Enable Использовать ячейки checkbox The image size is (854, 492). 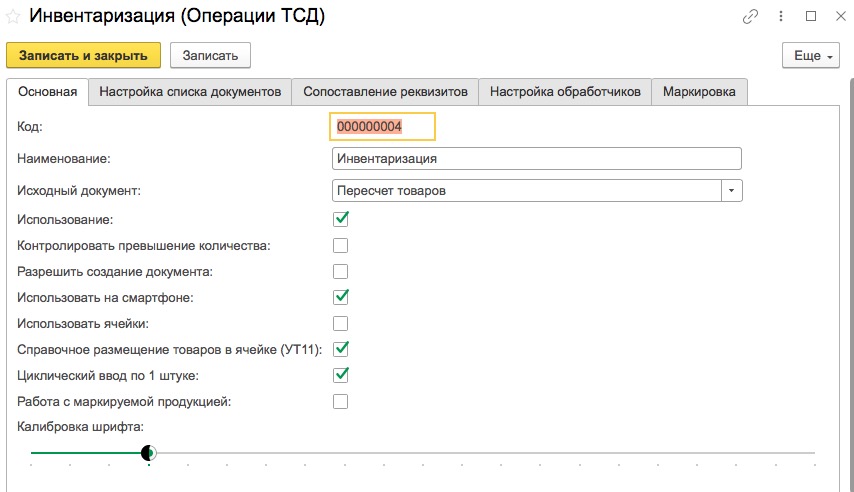340,324
